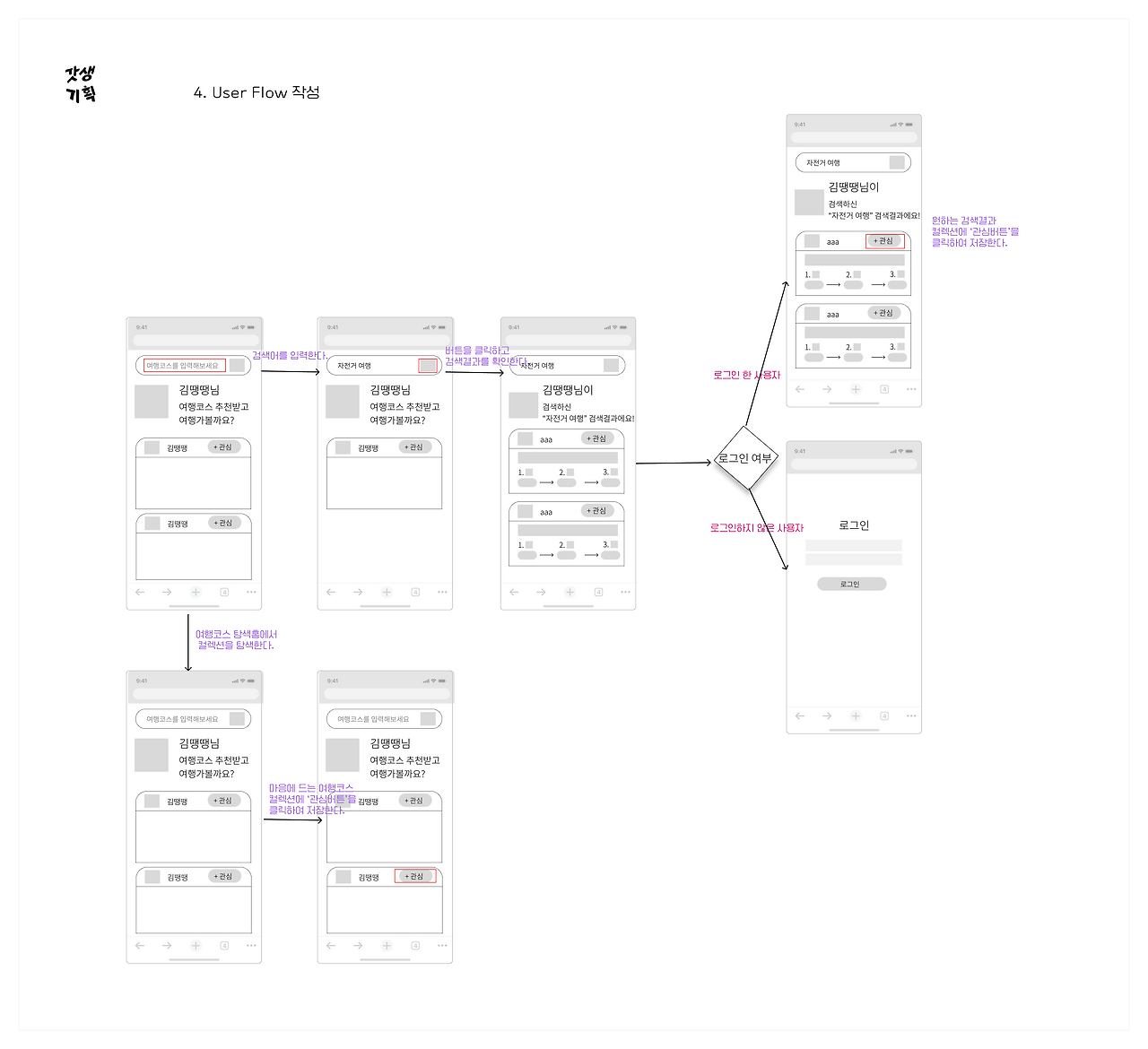Open the three-dot more menu on the login screen
The width and height of the screenshot is (1148, 1049).
911,715
